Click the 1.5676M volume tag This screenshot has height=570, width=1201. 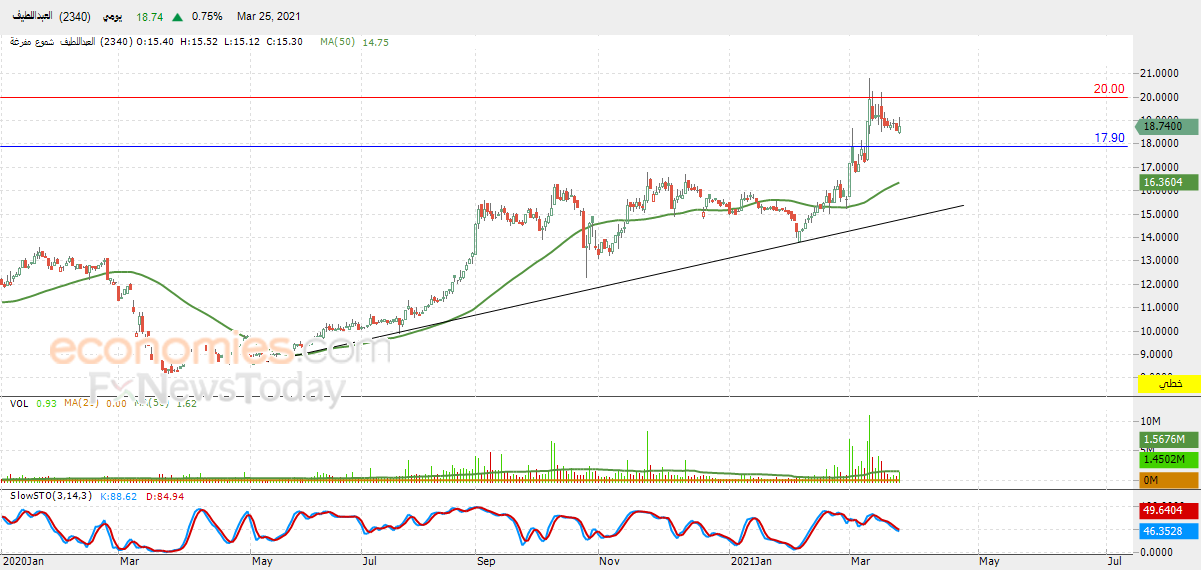1168,440
